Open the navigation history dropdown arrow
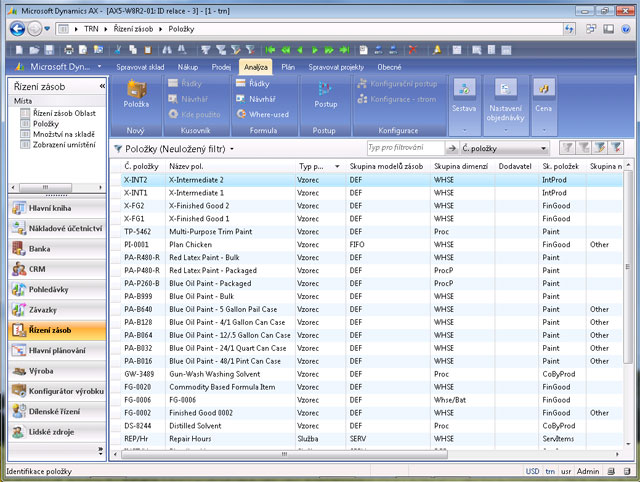Viewport: 640px width, 482px height. (47, 29)
